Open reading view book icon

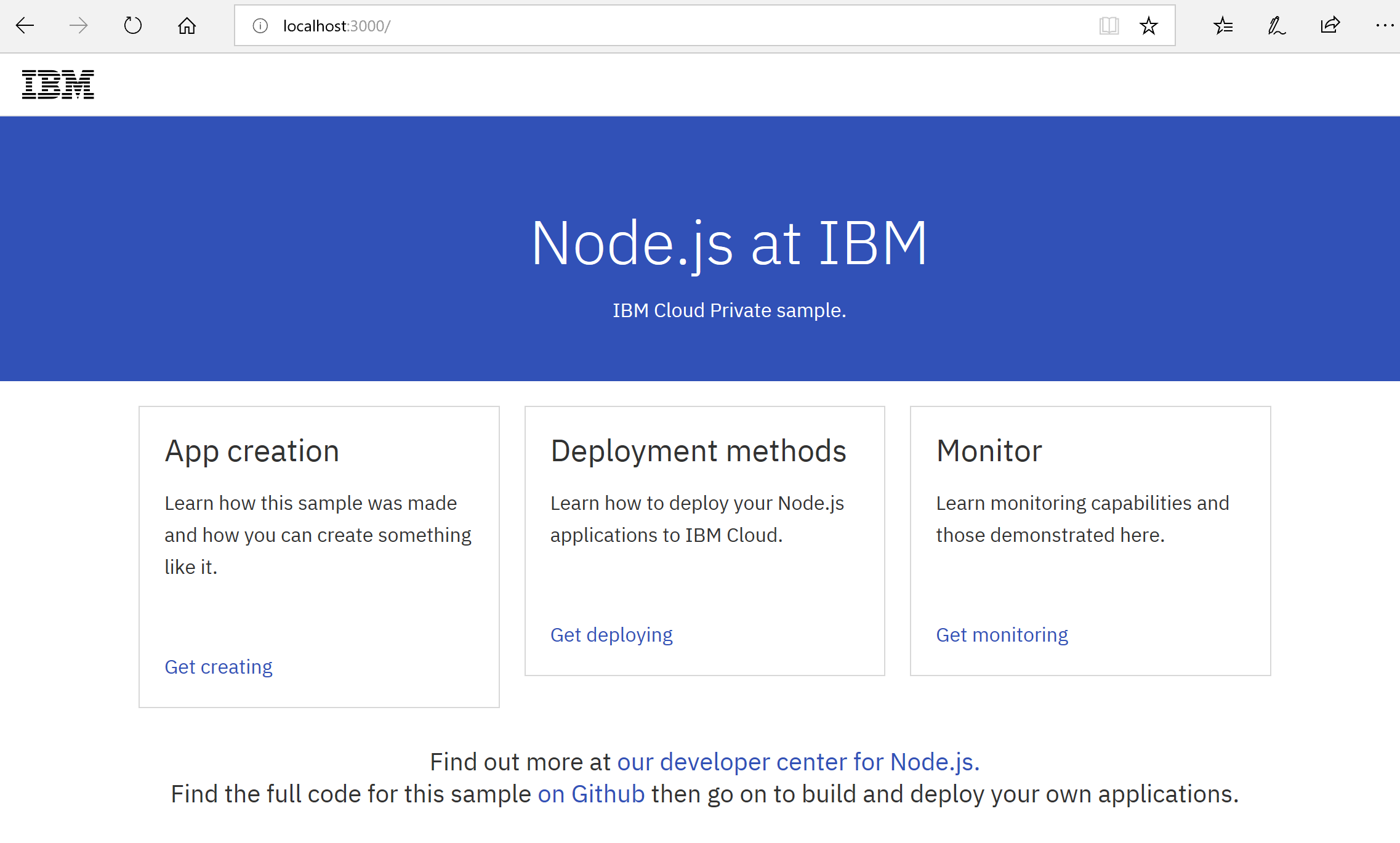[1109, 26]
